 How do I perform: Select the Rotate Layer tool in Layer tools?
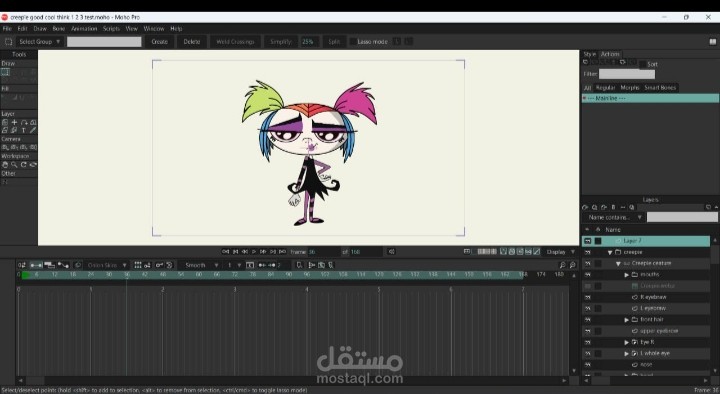pos(23,122)
